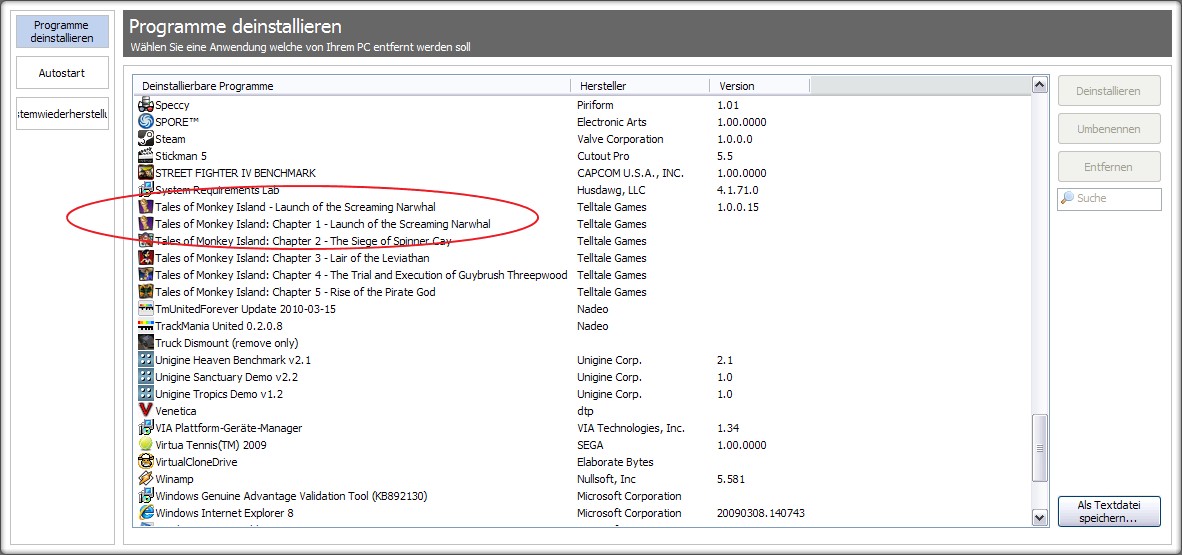The width and height of the screenshot is (1182, 555).
Task: Click version 4.1.71.0 cell
Action: click(738, 190)
